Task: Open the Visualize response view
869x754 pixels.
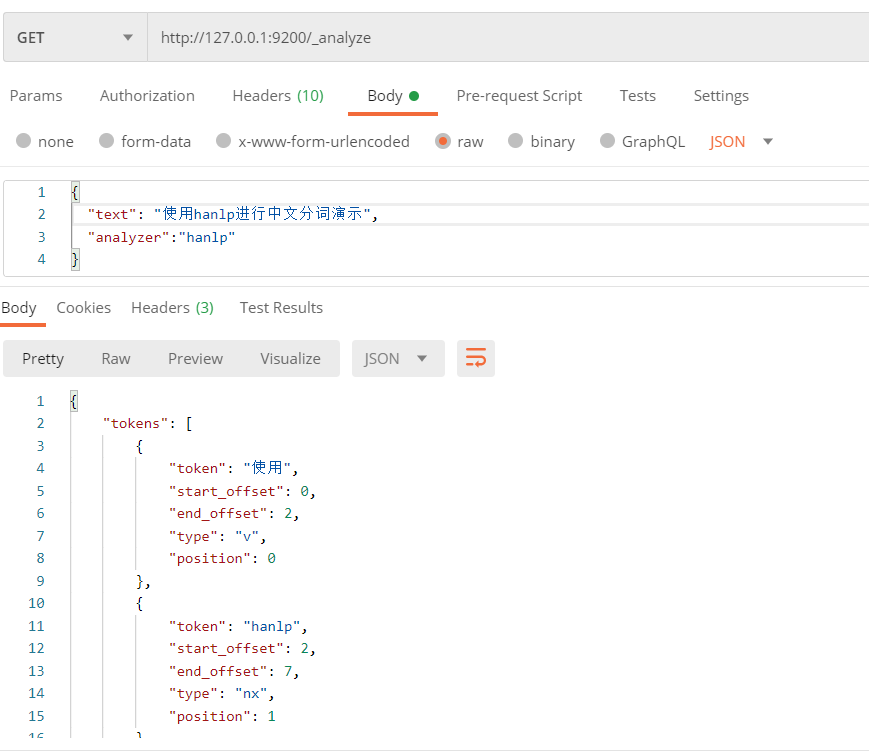Action: click(290, 358)
